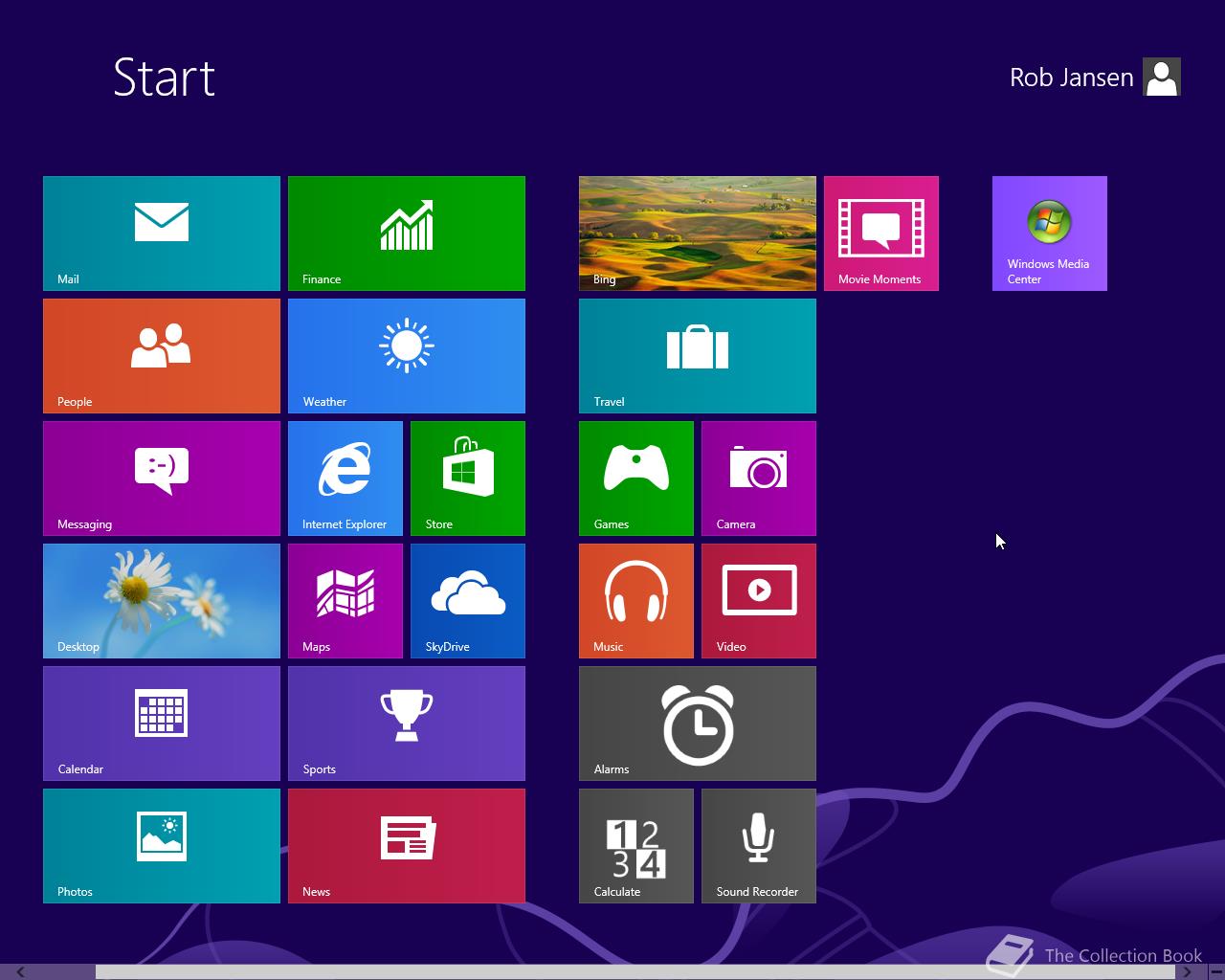Open the People tile
Screen dimensions: 1225x980
point(162,356)
